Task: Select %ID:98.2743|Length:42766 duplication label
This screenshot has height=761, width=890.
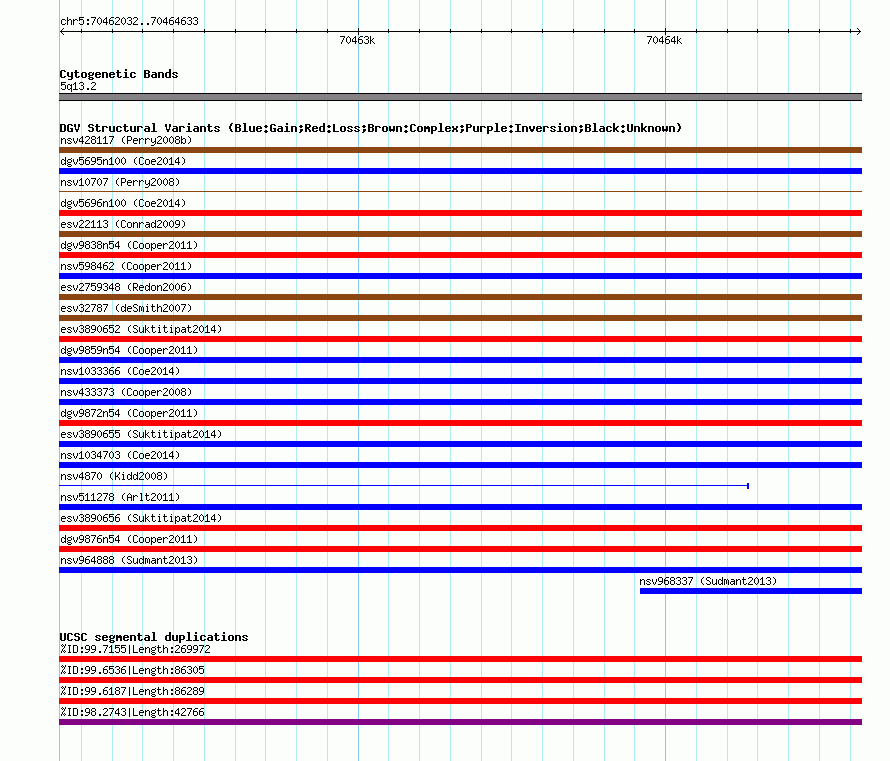Action: tap(132, 712)
